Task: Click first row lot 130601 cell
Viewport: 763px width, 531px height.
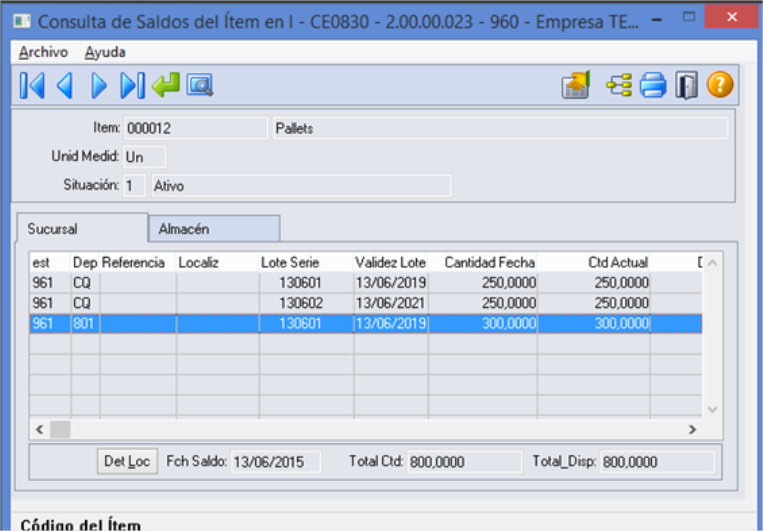Action: click(x=307, y=283)
